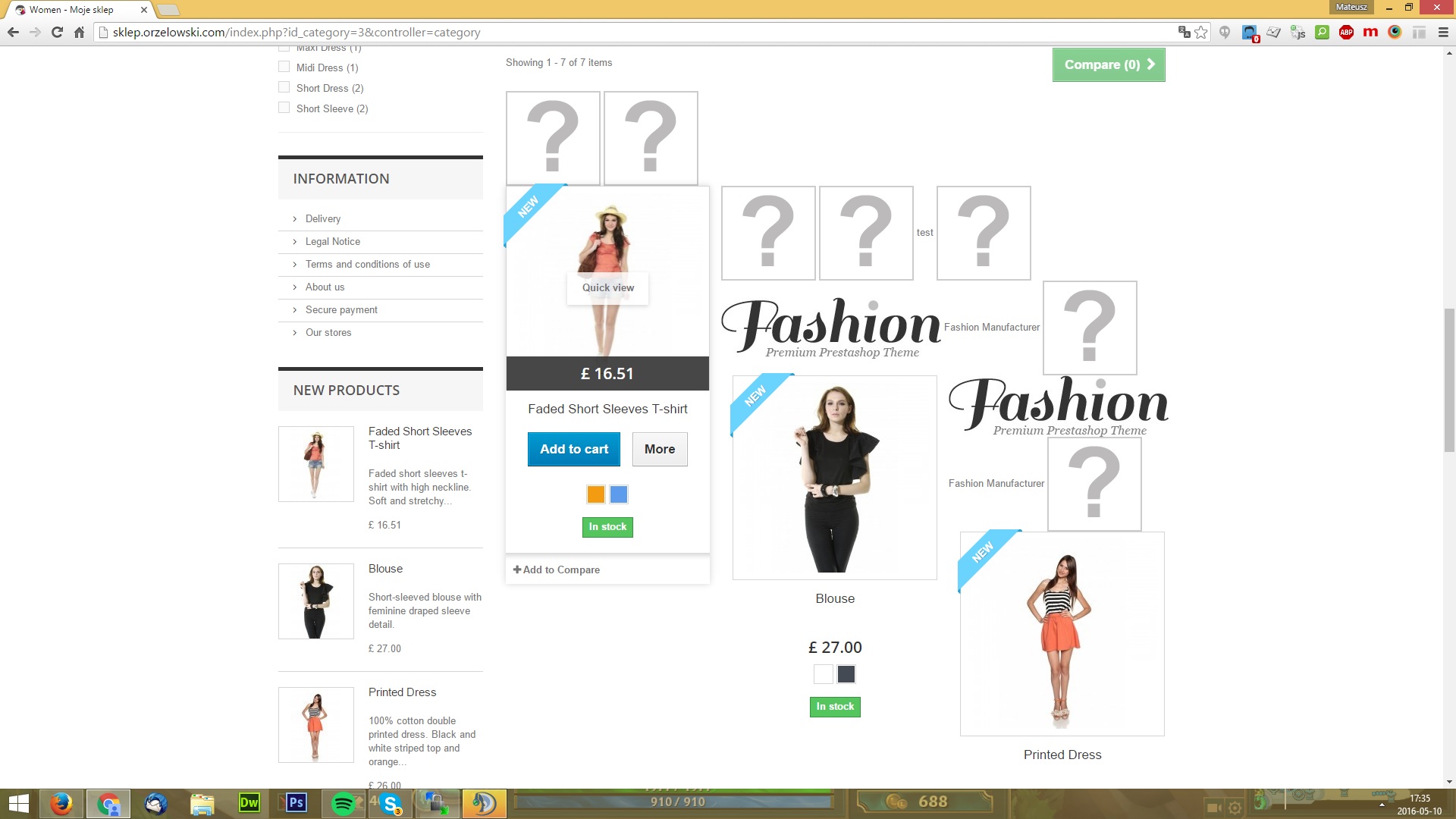Screen dimensions: 1456x819
Task: Launch Firefox from the taskbar
Action: click(x=61, y=803)
